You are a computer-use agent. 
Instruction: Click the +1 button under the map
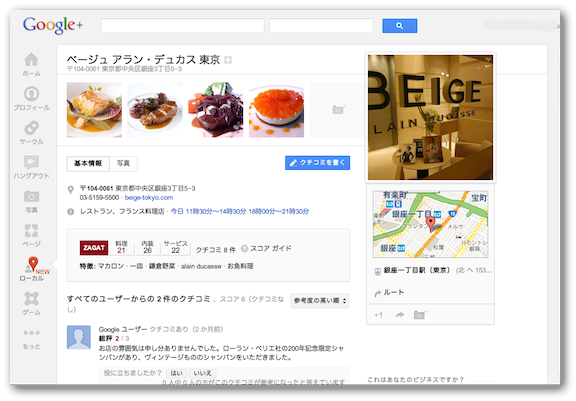378,315
